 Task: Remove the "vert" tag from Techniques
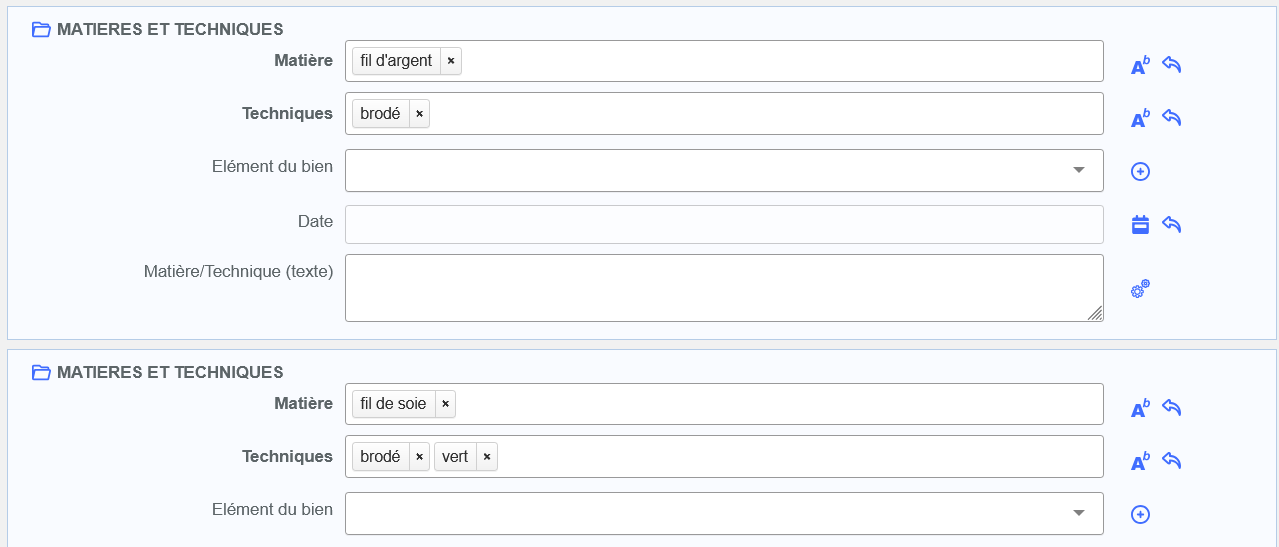[x=487, y=457]
